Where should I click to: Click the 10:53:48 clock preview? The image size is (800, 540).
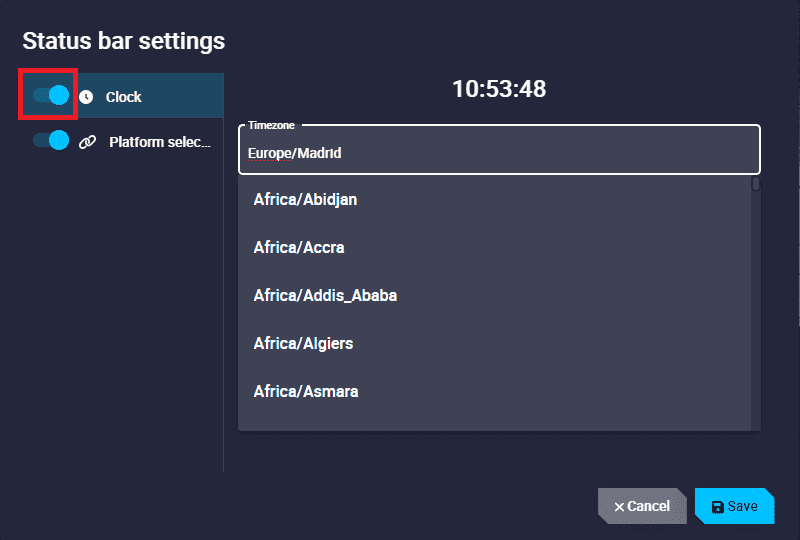click(499, 89)
